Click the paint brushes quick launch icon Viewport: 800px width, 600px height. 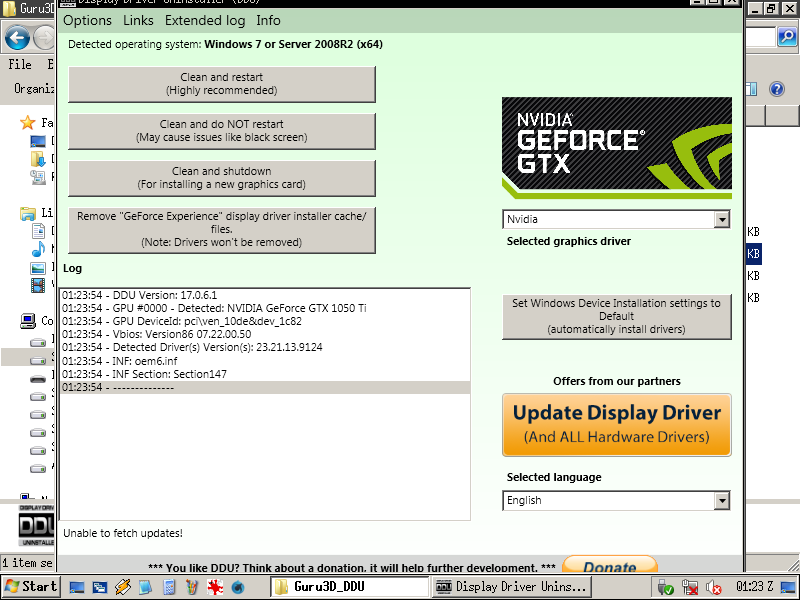coord(192,587)
